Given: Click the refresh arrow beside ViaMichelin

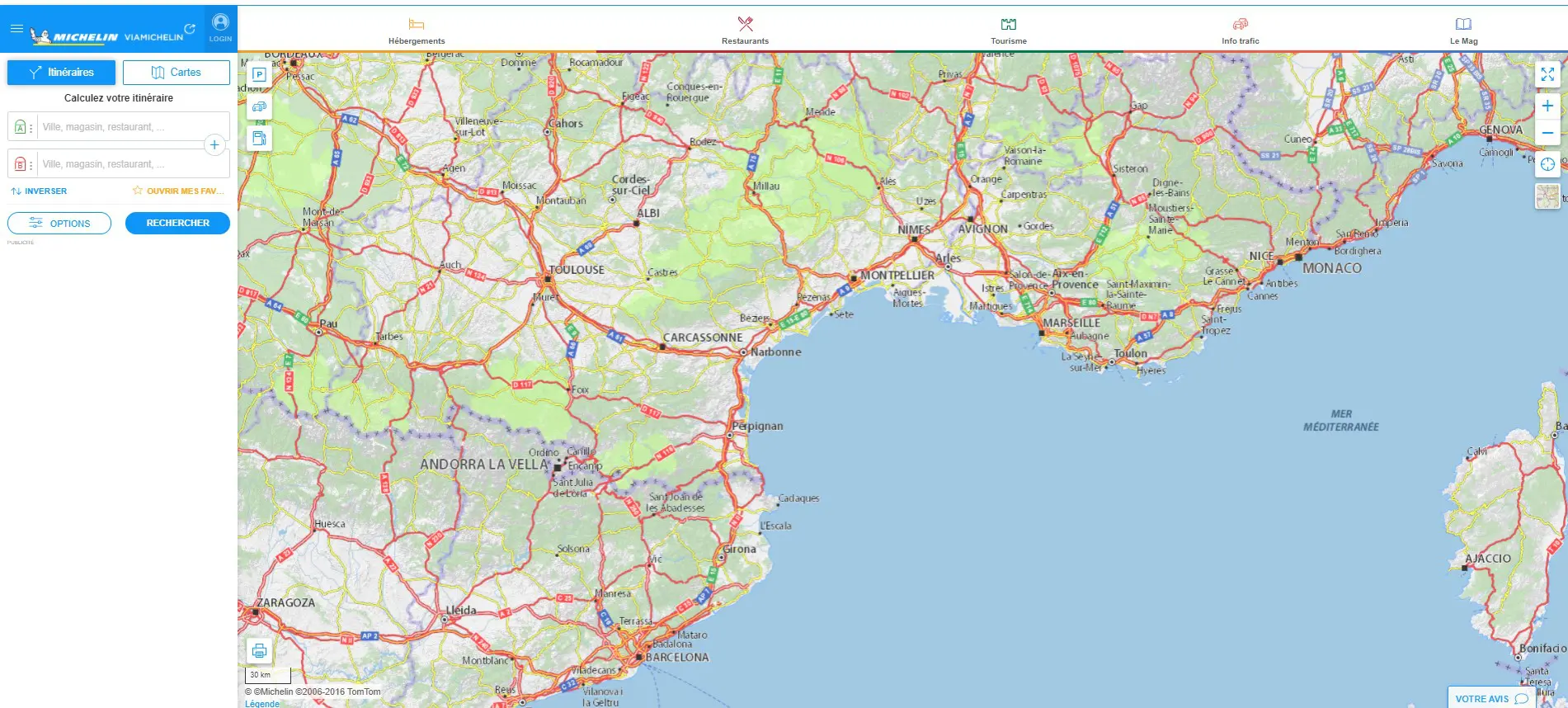Looking at the screenshot, I should (x=190, y=29).
